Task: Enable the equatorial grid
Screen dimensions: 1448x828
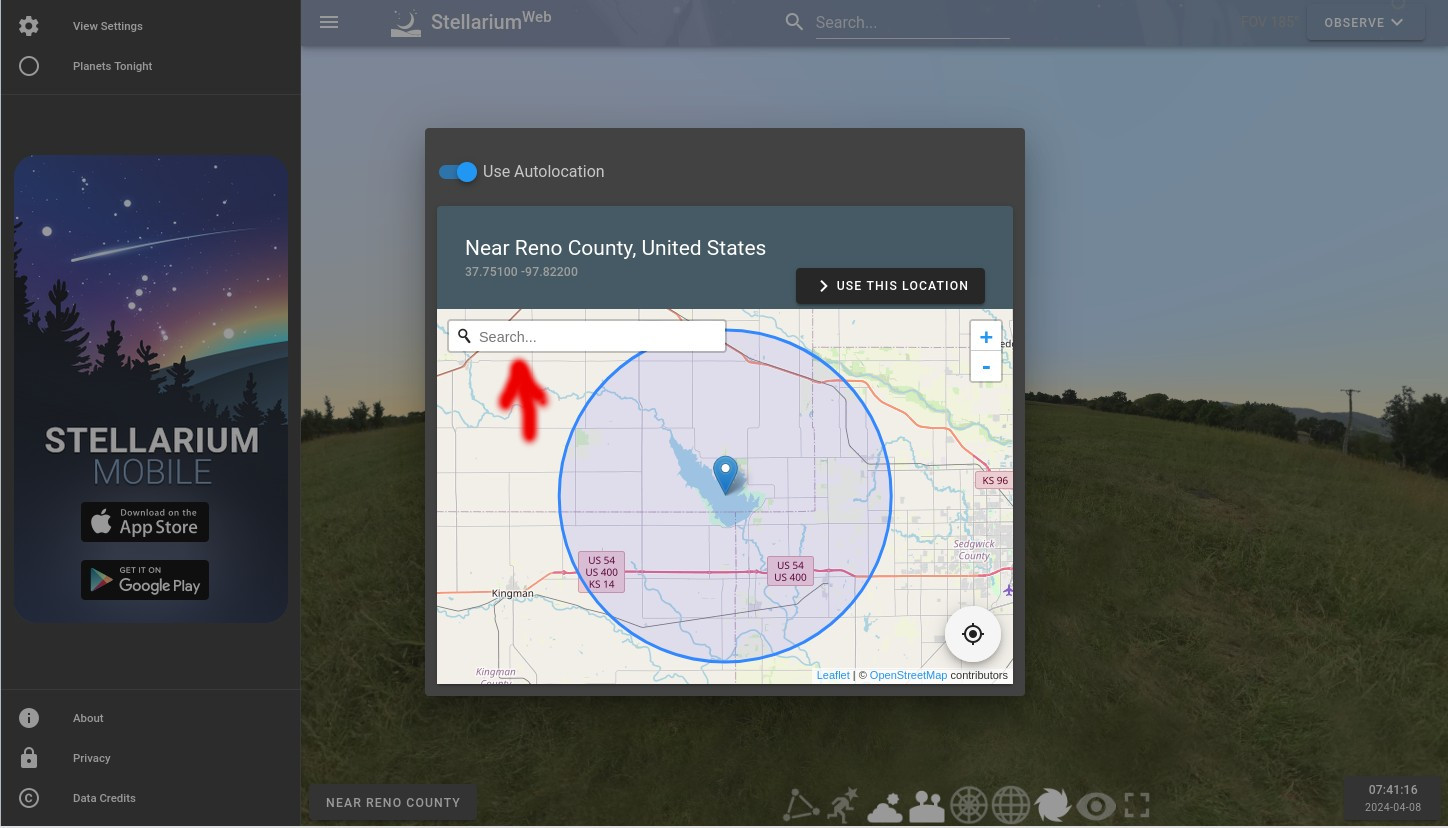Action: click(x=1010, y=805)
